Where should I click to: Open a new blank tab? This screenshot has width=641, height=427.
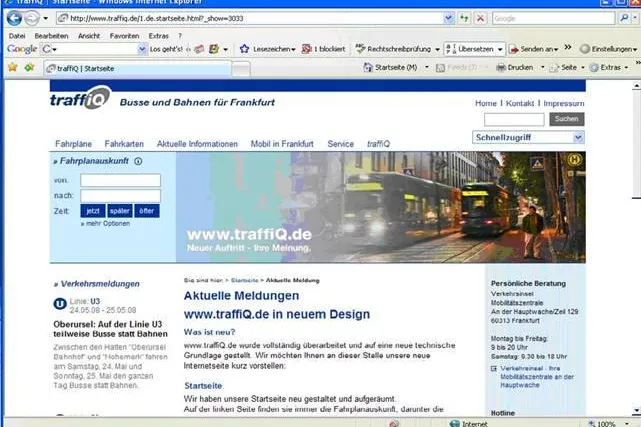coord(241,69)
